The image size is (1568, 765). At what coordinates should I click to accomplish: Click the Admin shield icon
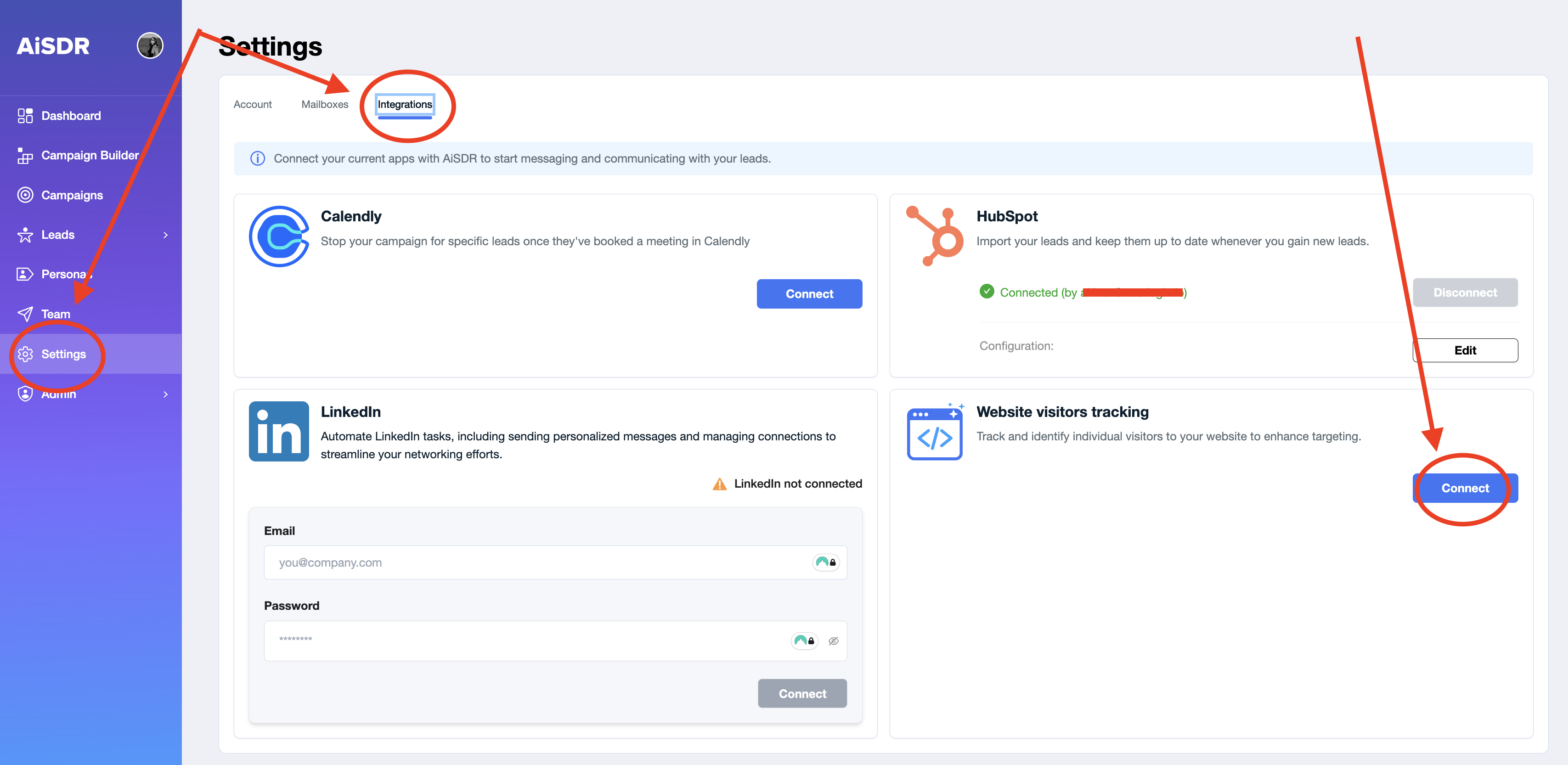25,394
